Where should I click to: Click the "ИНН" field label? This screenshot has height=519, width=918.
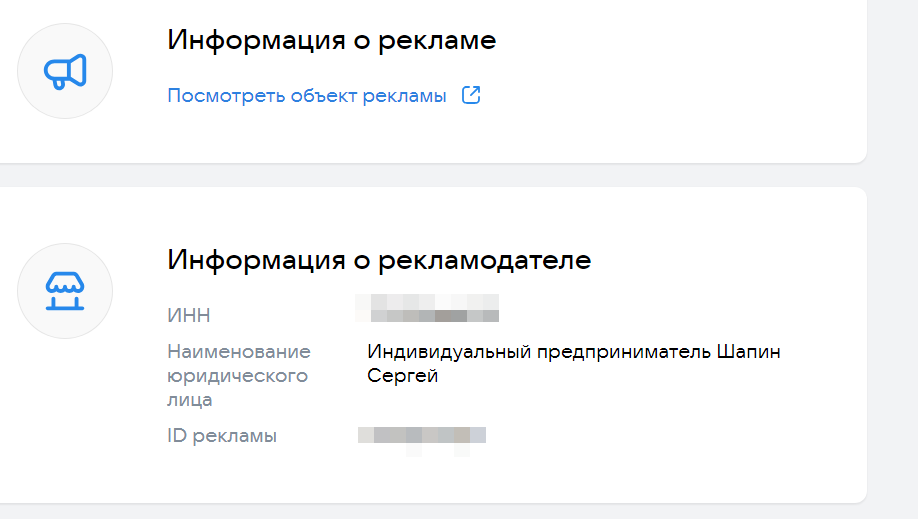[x=189, y=316]
